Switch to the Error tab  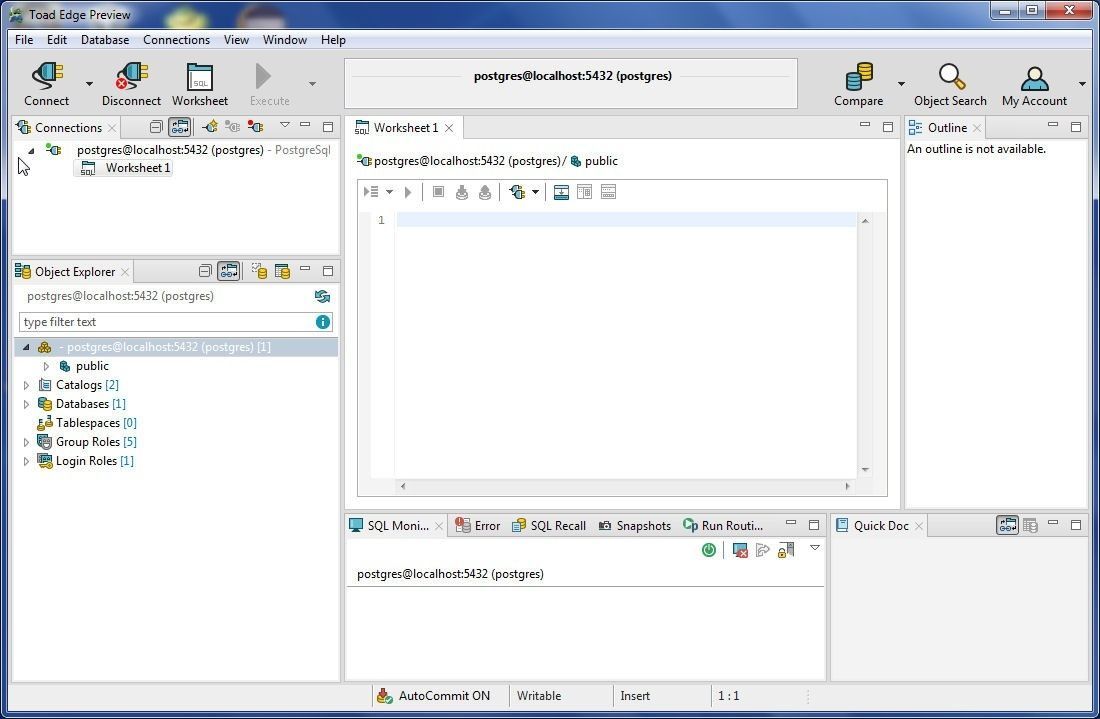point(477,525)
